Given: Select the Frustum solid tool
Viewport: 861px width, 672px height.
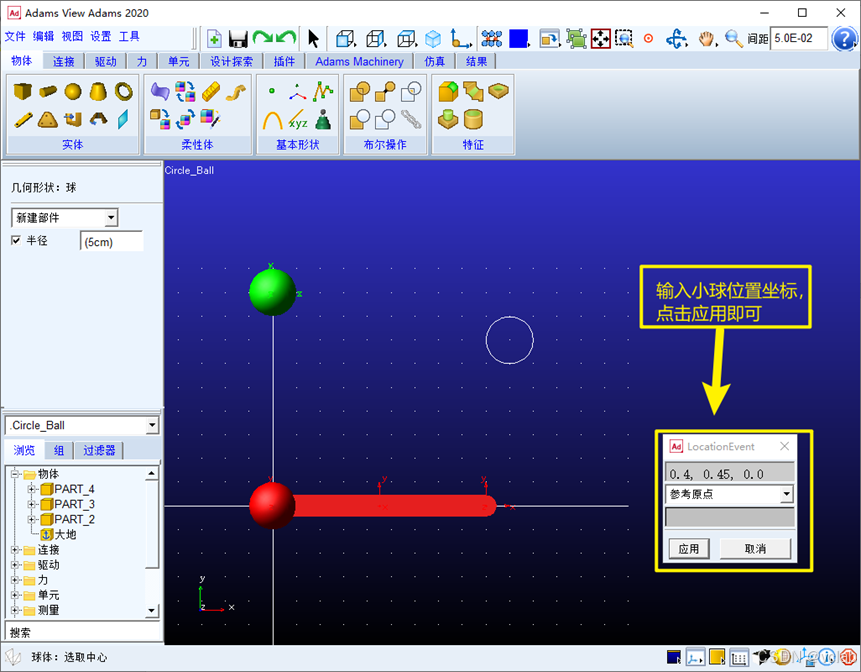Looking at the screenshot, I should (98, 91).
